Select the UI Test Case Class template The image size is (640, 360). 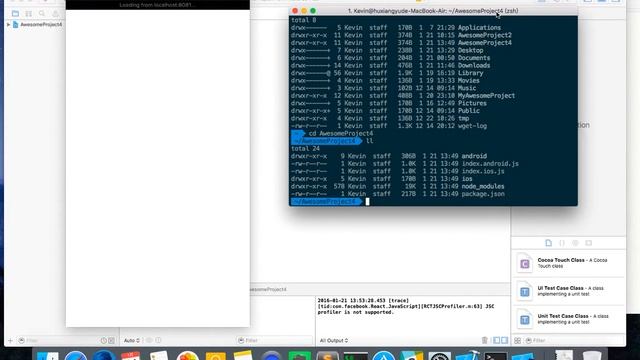(569, 291)
